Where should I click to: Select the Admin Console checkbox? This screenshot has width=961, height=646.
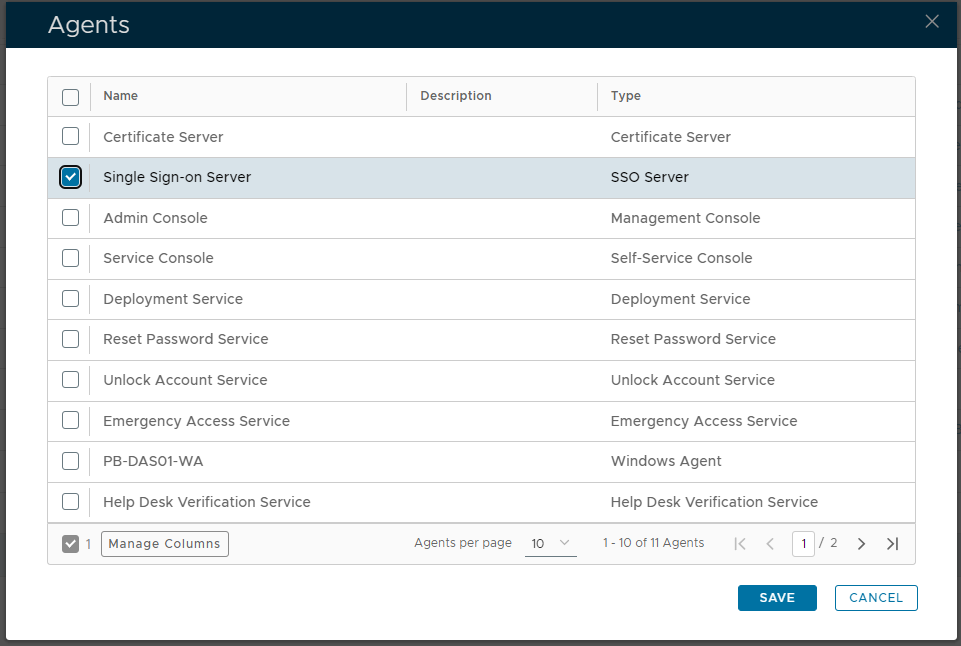[x=70, y=217]
